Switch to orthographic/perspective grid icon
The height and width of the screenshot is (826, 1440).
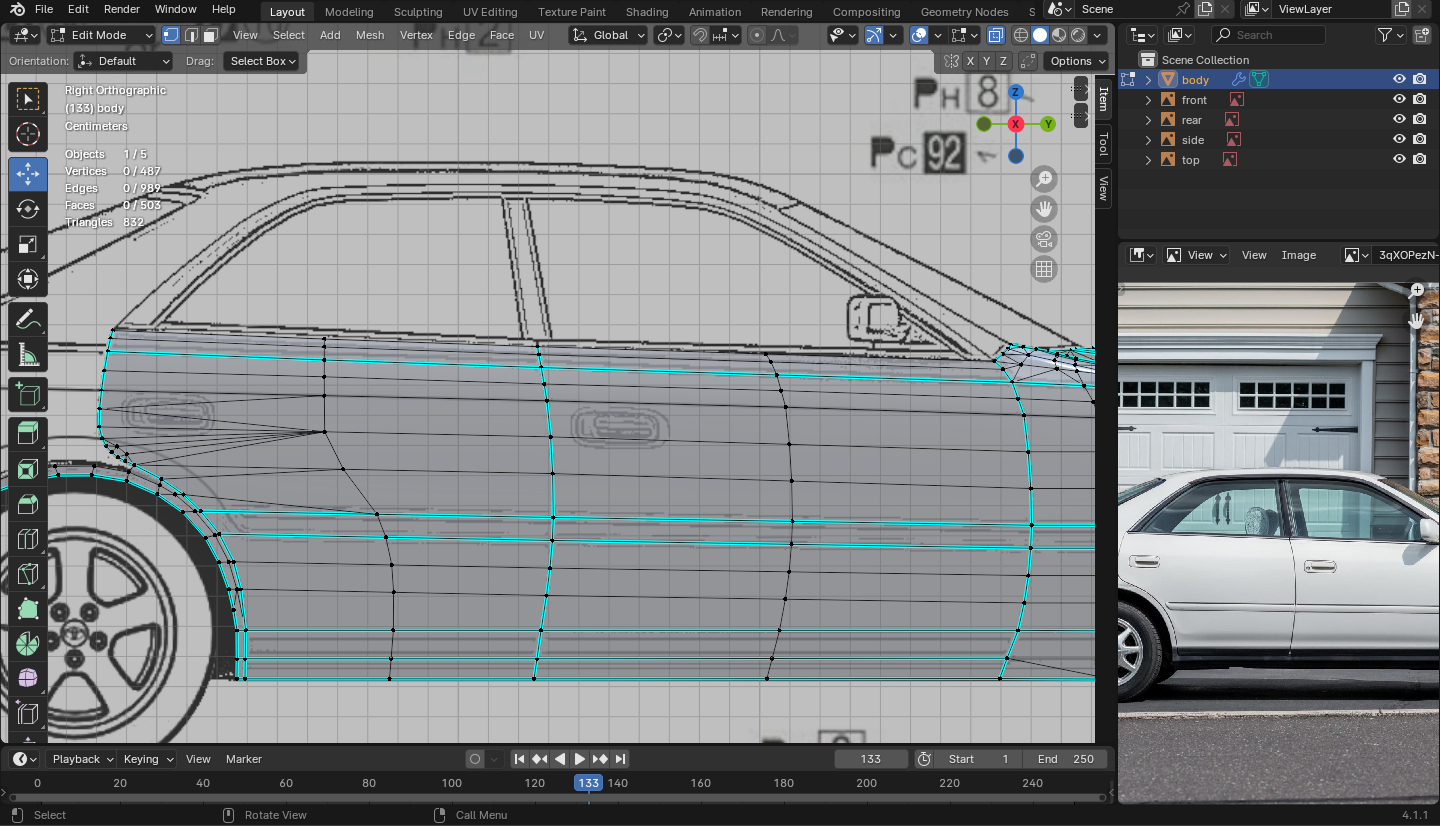(x=1044, y=269)
